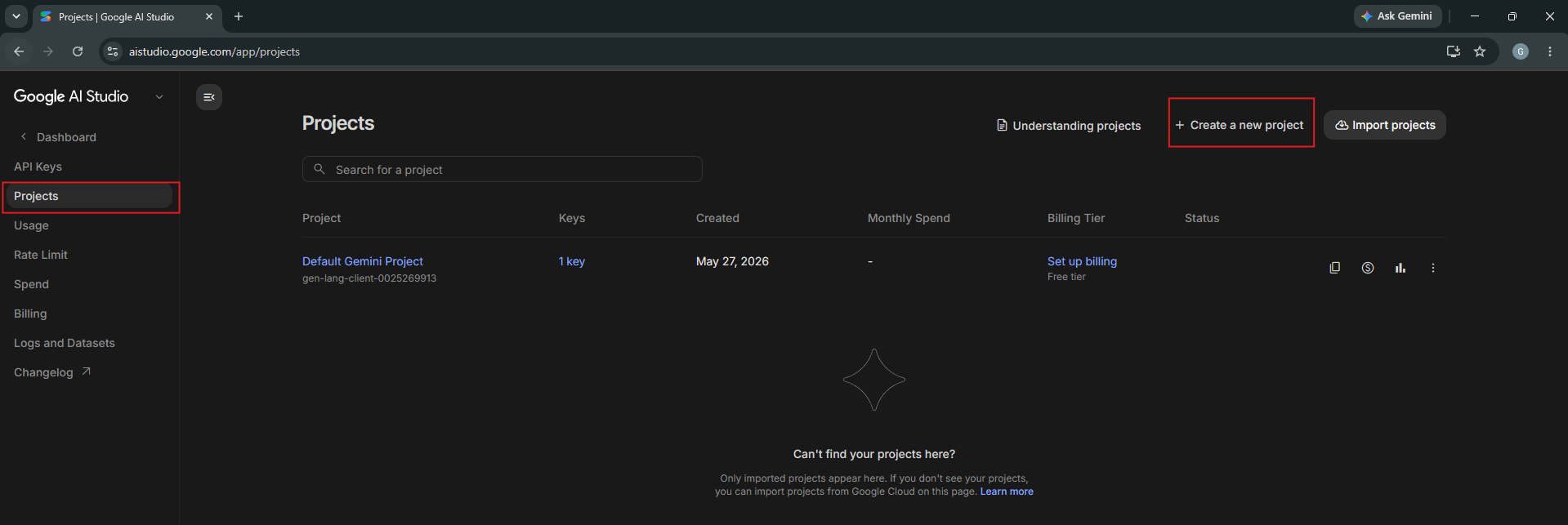Viewport: 1568px width, 525px height.
Task: Click "Can't find your projects here?" text
Action: click(874, 454)
